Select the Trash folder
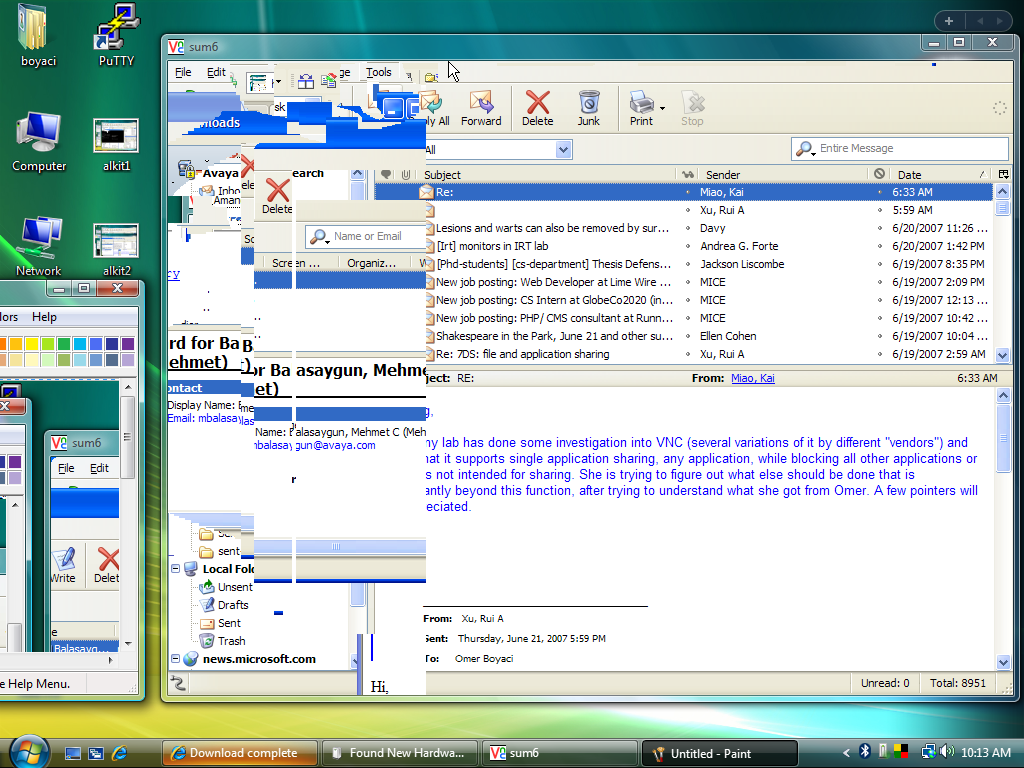 [x=223, y=641]
